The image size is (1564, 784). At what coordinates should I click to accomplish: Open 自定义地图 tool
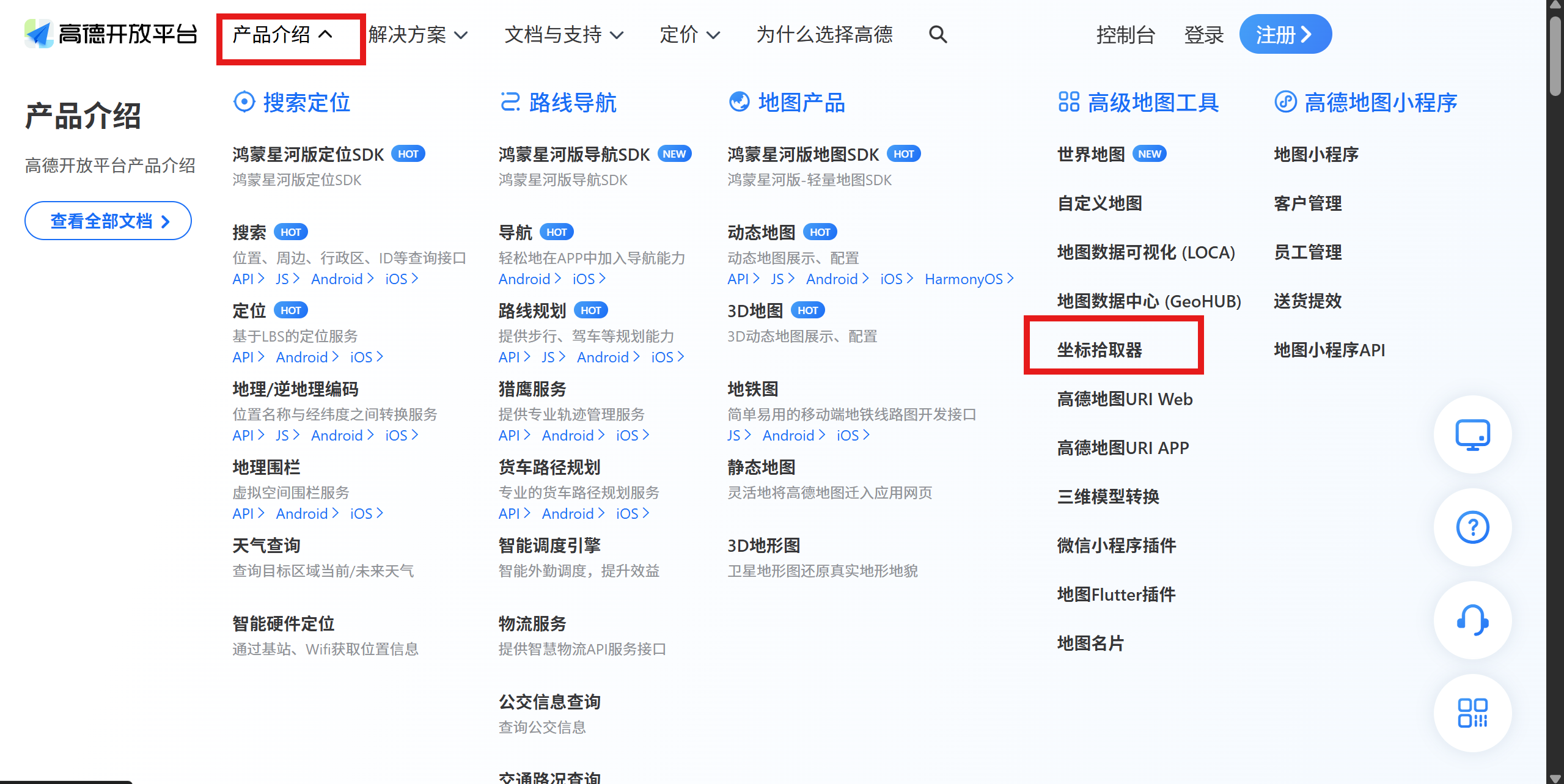[1100, 203]
